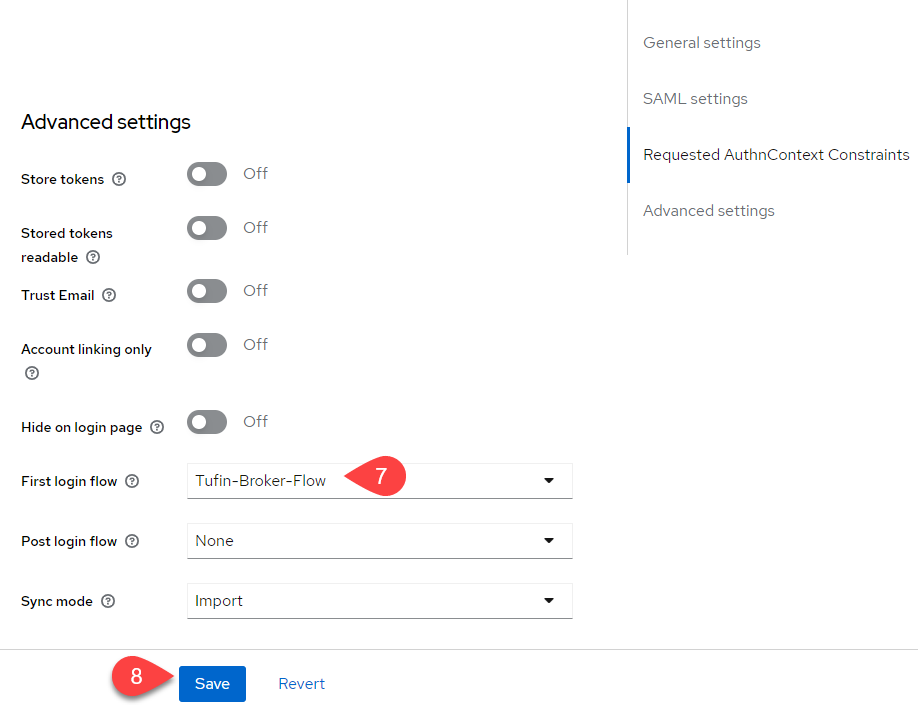Click the Revert link
This screenshot has width=918, height=705.
tap(301, 684)
